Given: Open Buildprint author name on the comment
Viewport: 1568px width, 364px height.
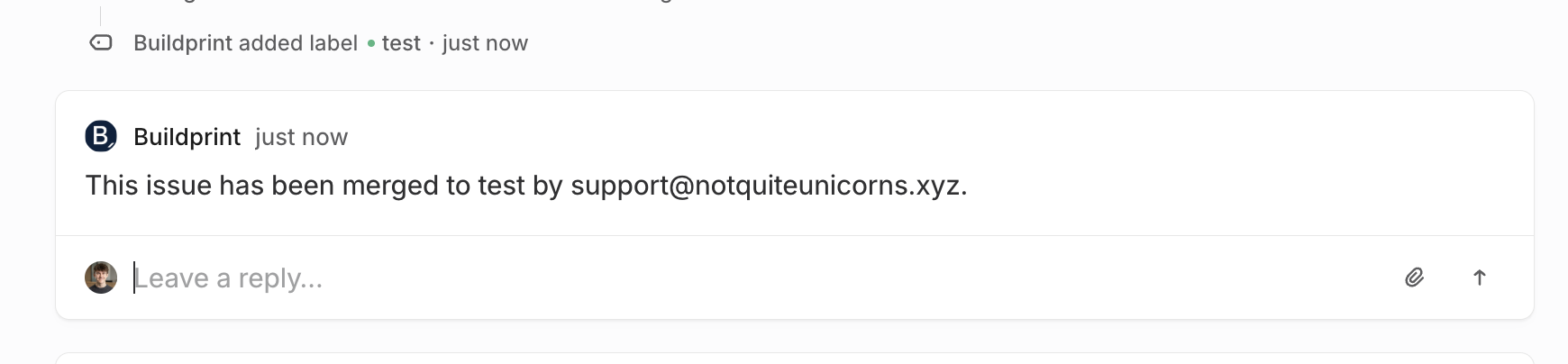Looking at the screenshot, I should point(187,137).
